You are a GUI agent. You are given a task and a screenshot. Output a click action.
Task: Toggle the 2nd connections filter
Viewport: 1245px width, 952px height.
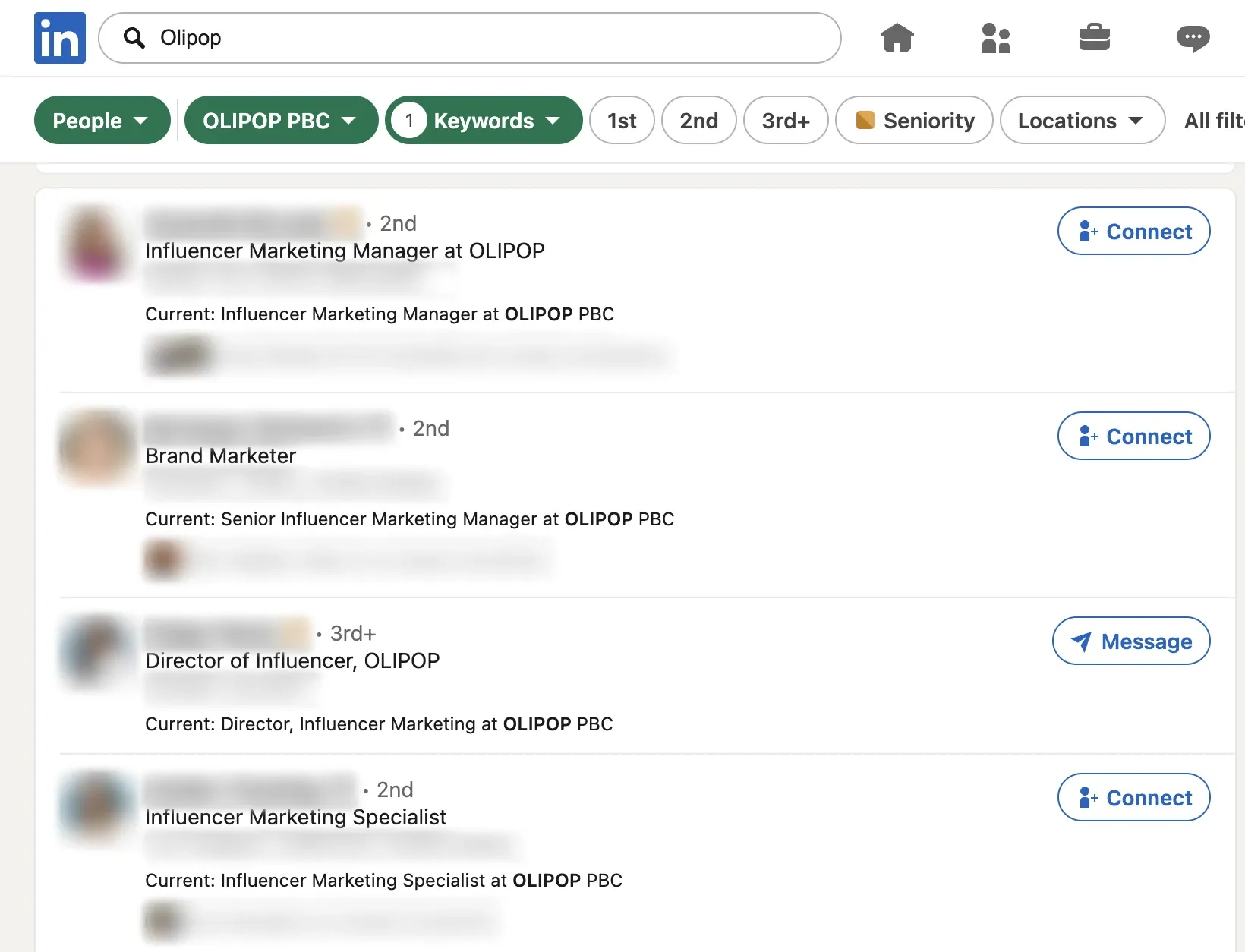(x=699, y=120)
